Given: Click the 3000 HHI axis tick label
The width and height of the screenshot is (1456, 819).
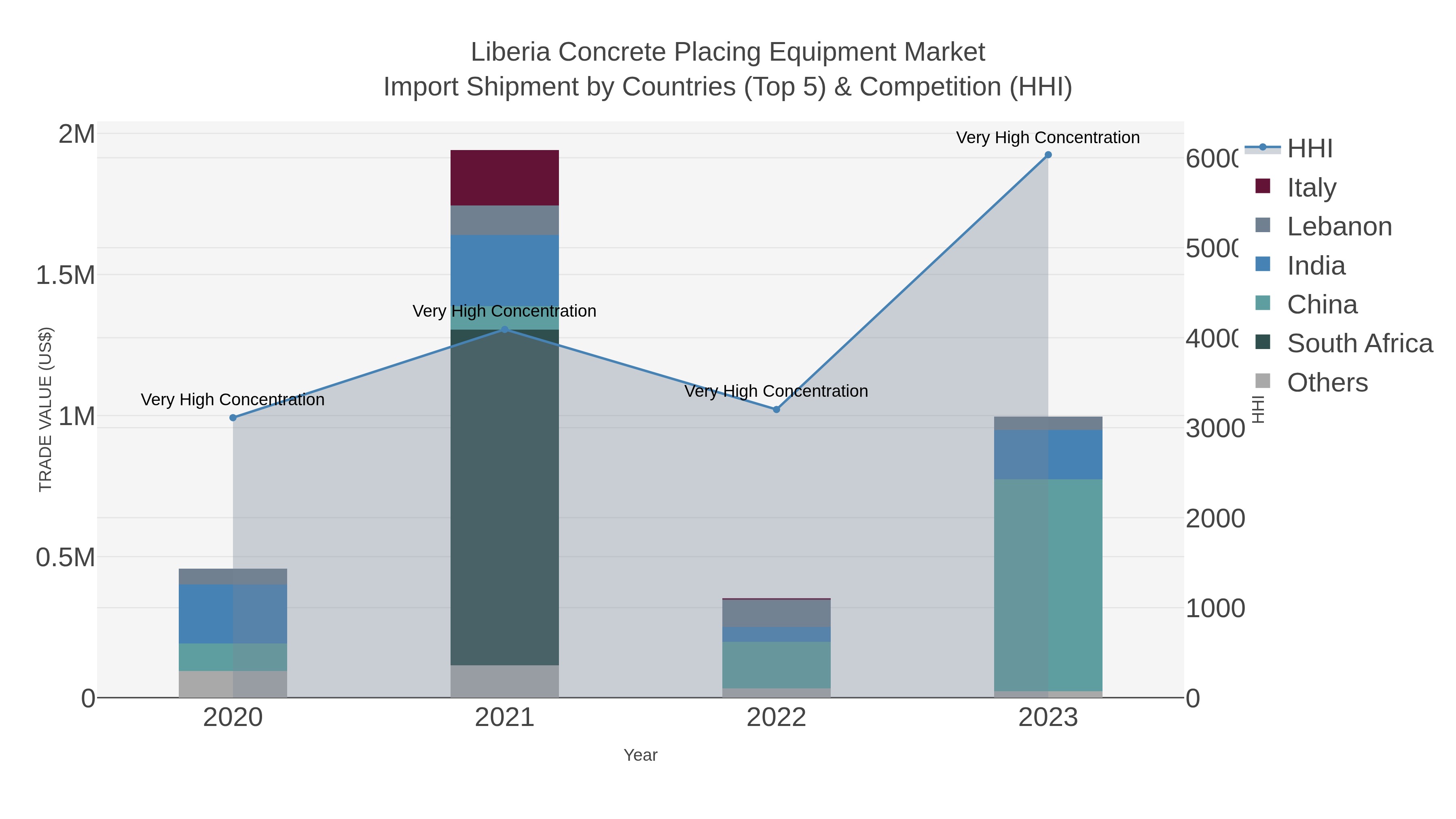Looking at the screenshot, I should (1215, 428).
